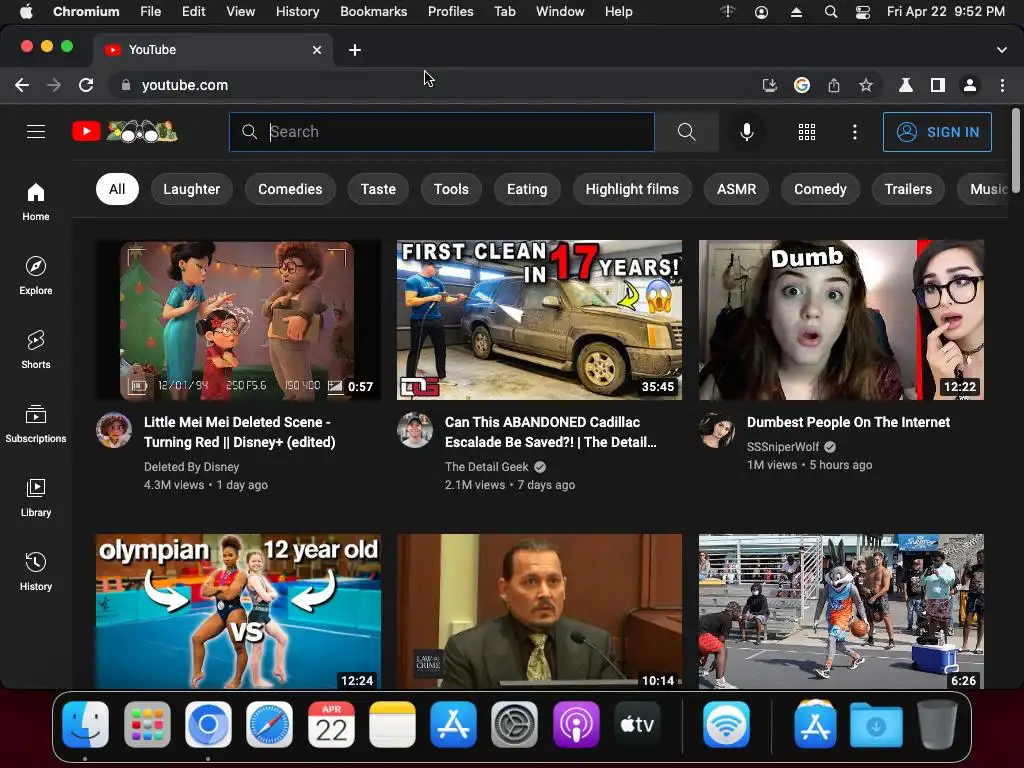
Task: Open Library in the sidebar
Action: (x=36, y=498)
